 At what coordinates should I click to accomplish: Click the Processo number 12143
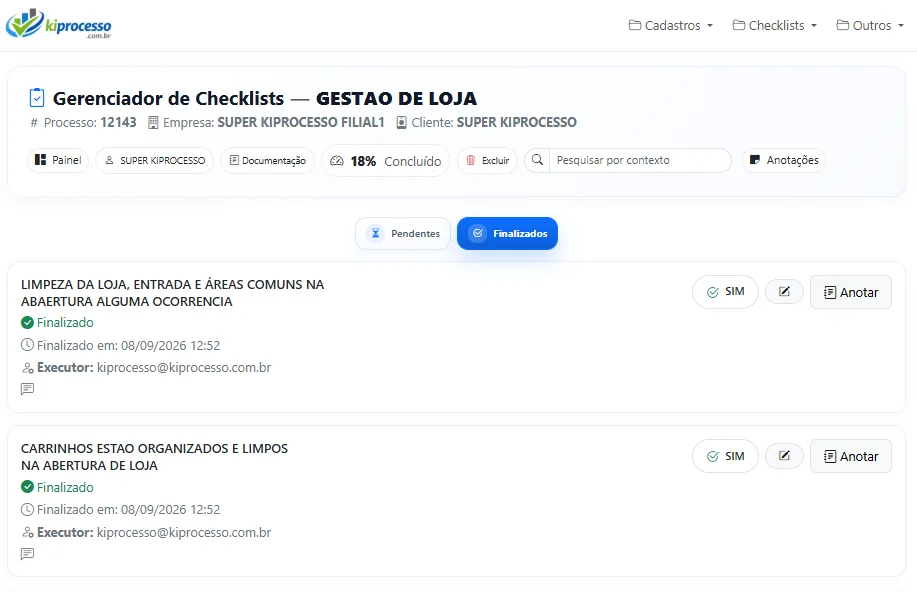(x=118, y=122)
